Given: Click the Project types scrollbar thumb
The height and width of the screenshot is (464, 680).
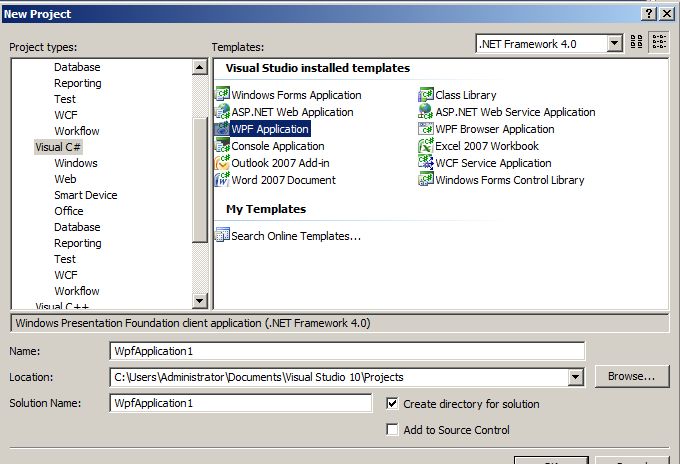Looking at the screenshot, I should point(199,180).
